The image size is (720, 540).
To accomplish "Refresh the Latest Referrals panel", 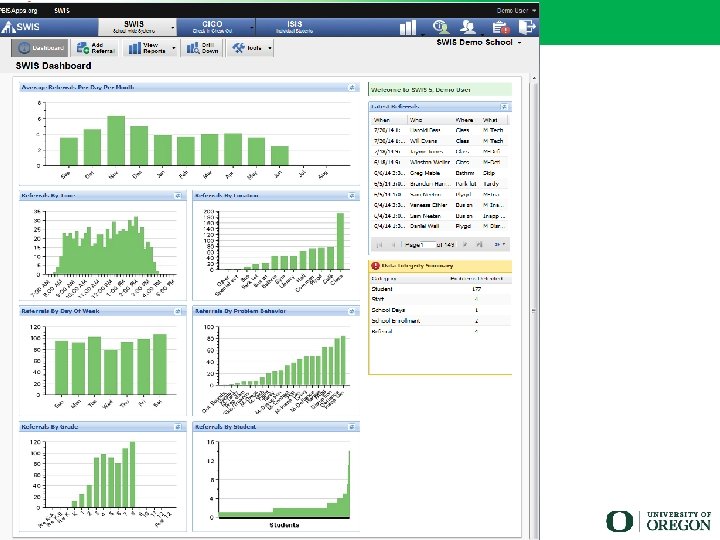I will [x=504, y=107].
